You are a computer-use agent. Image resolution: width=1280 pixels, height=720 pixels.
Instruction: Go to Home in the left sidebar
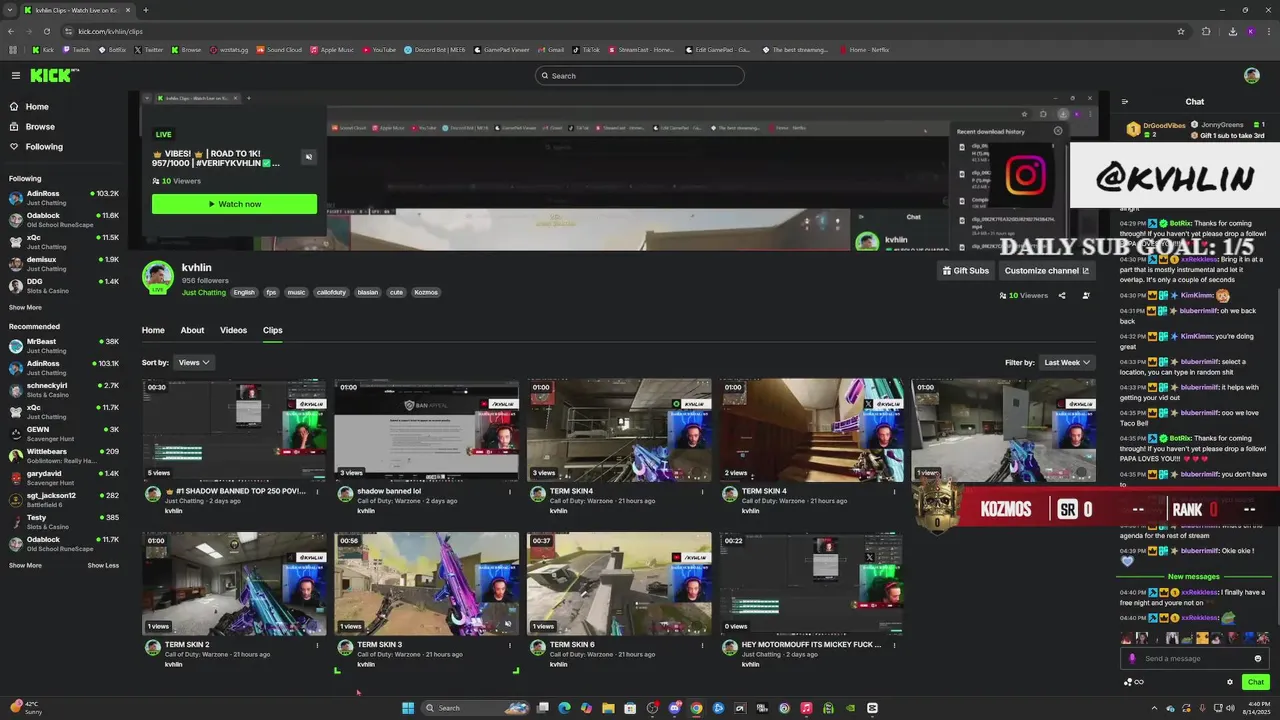tap(37, 107)
